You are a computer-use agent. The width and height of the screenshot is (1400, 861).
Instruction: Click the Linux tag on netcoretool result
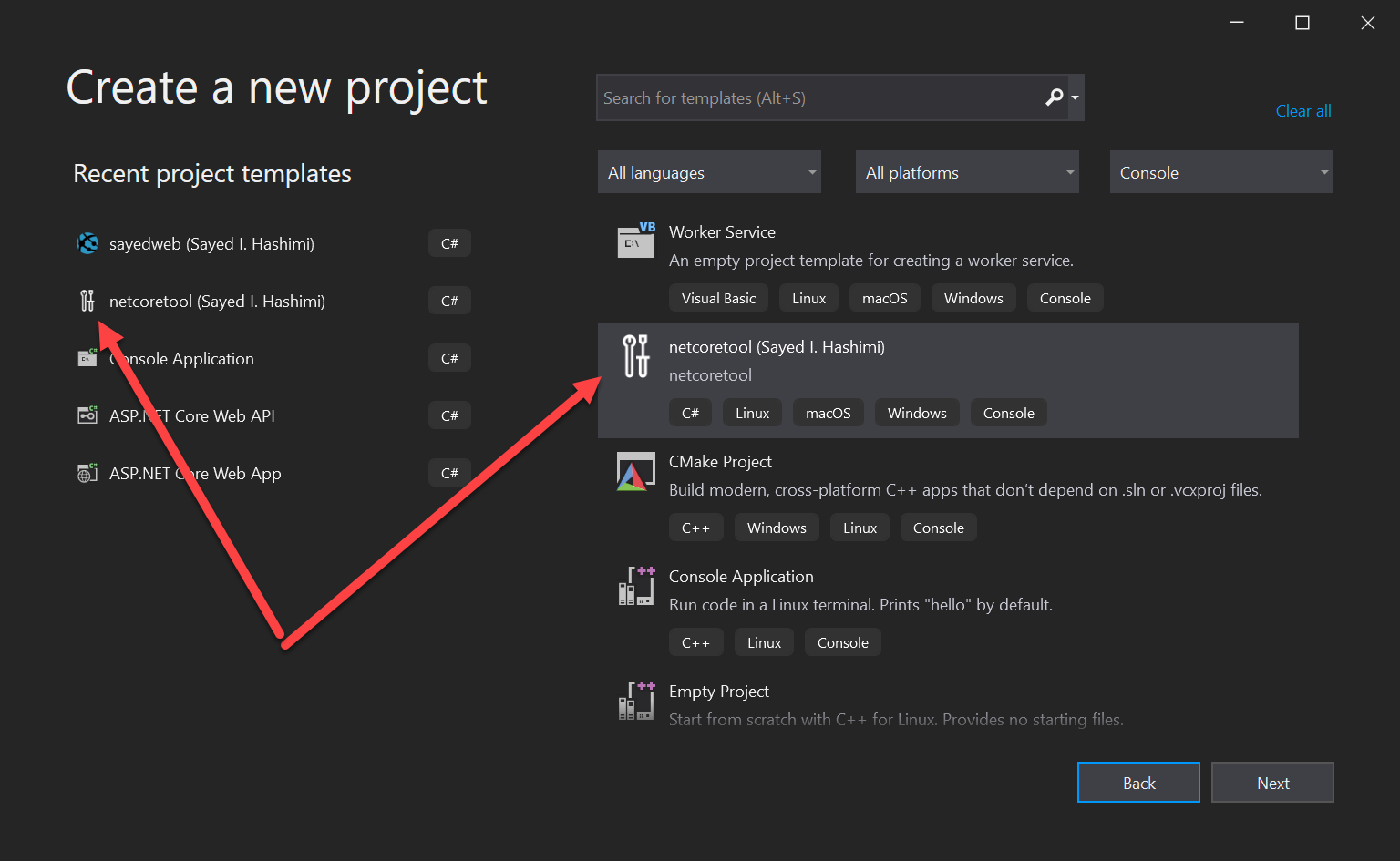point(752,413)
